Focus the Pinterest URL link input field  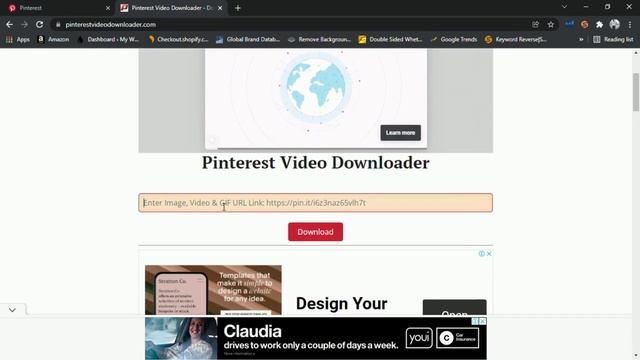316,203
